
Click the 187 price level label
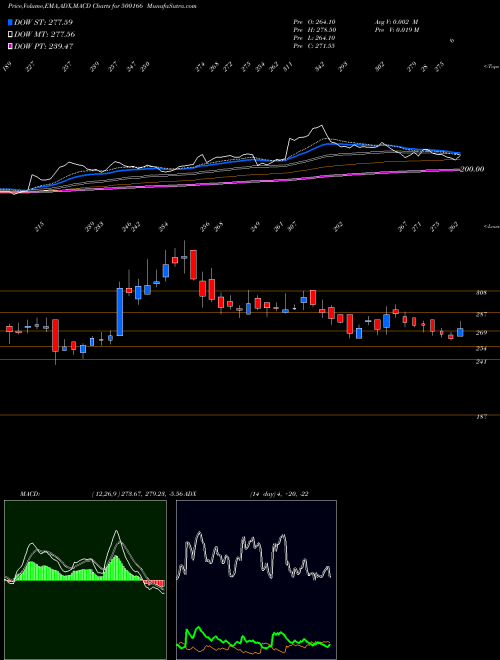coord(482,417)
